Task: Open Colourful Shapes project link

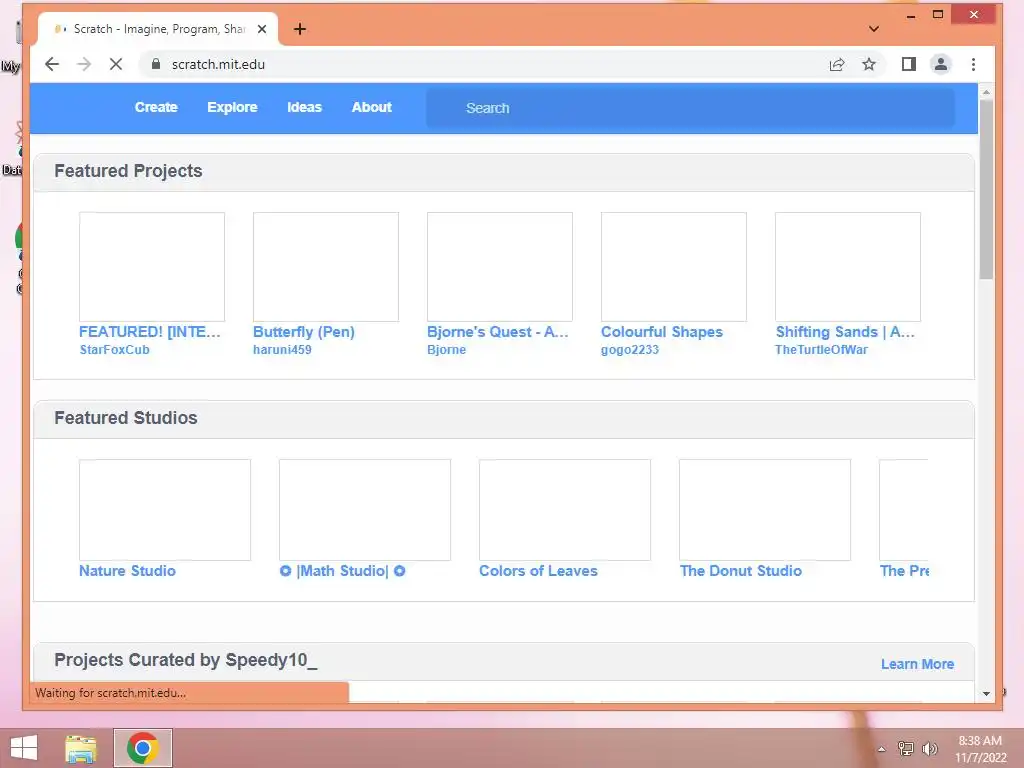Action: tap(662, 332)
